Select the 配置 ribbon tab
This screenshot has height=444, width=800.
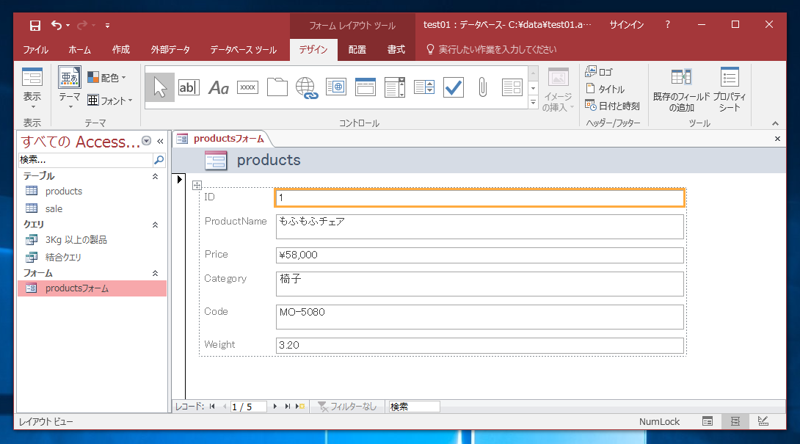pos(357,50)
